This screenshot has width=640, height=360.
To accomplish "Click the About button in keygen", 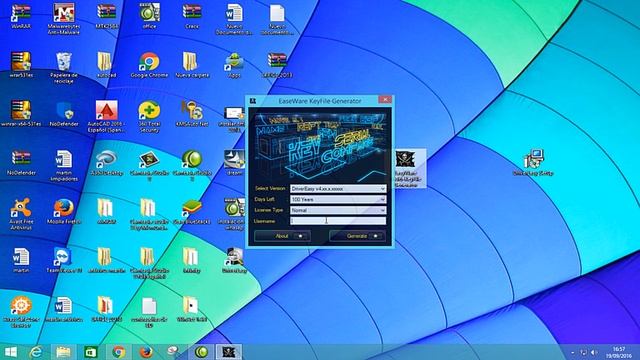I will [282, 236].
